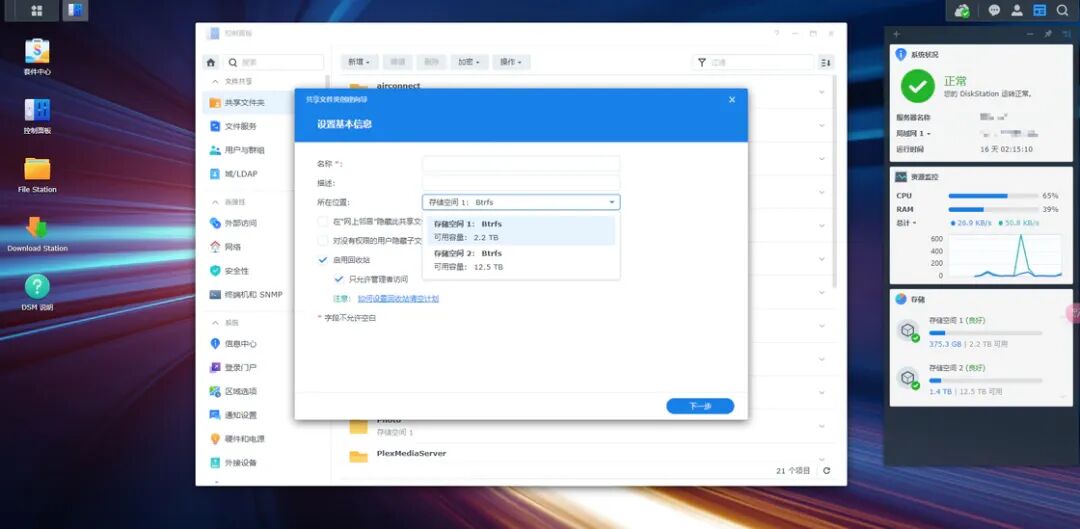Screen dimensions: 1080x529
Task: Close the shared folder creation wizard
Action: (x=732, y=100)
